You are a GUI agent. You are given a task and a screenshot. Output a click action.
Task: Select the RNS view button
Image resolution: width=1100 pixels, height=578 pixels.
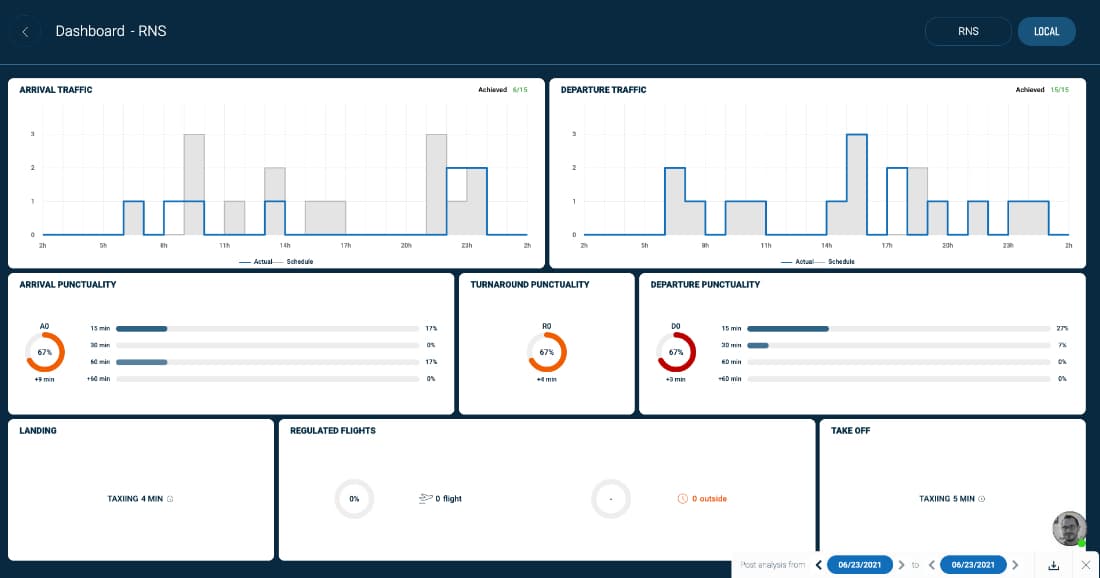coord(968,32)
